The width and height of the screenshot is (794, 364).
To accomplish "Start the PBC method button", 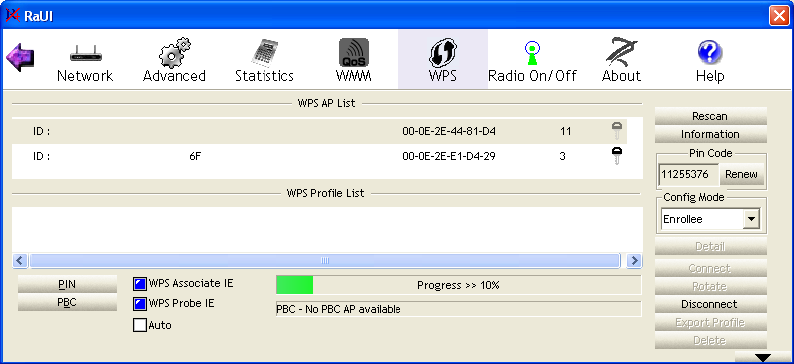I will tap(67, 303).
